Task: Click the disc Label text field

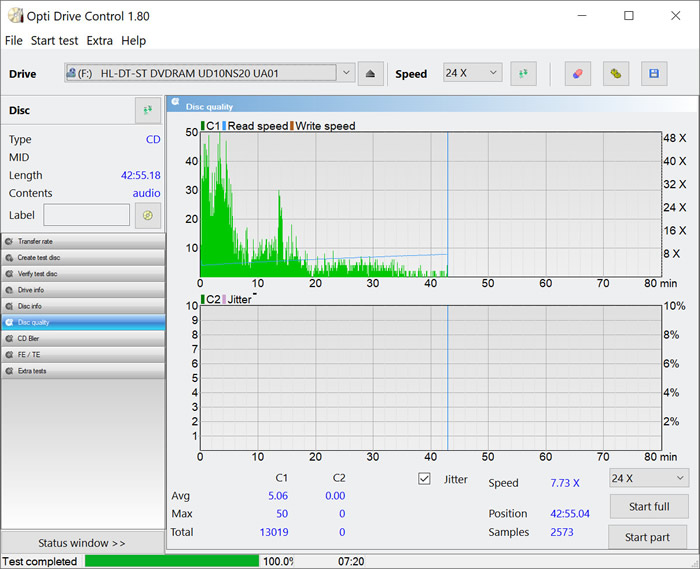Action: tap(86, 215)
